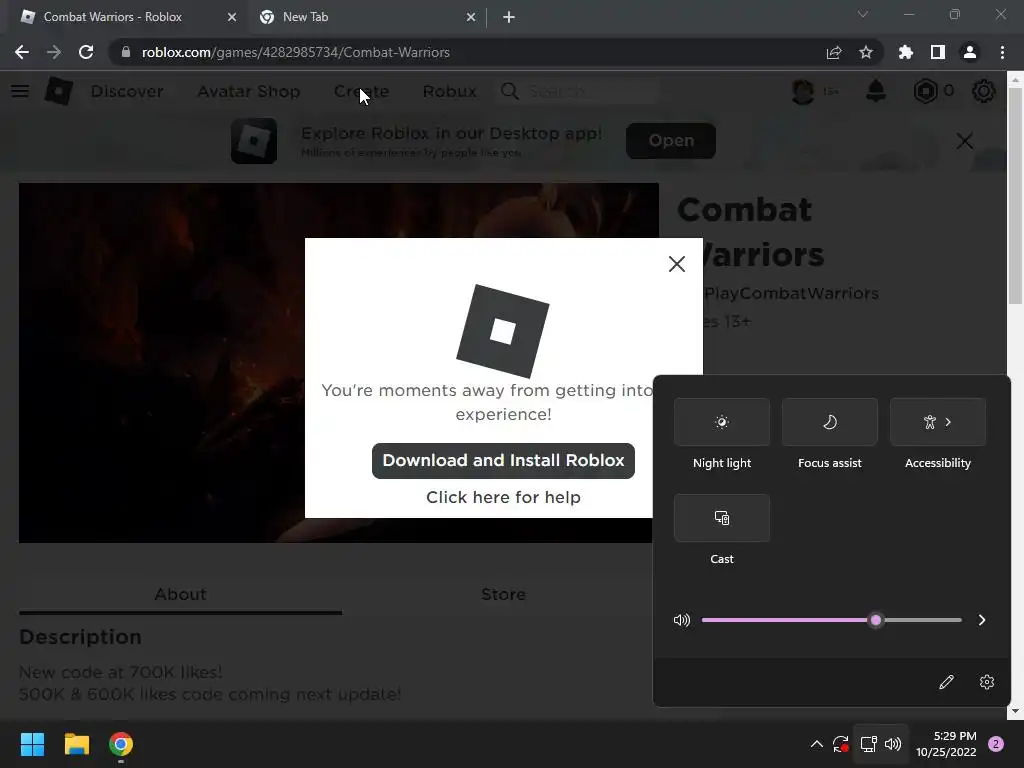The width and height of the screenshot is (1024, 768).
Task: Open the Robux balance icon
Action: (925, 91)
